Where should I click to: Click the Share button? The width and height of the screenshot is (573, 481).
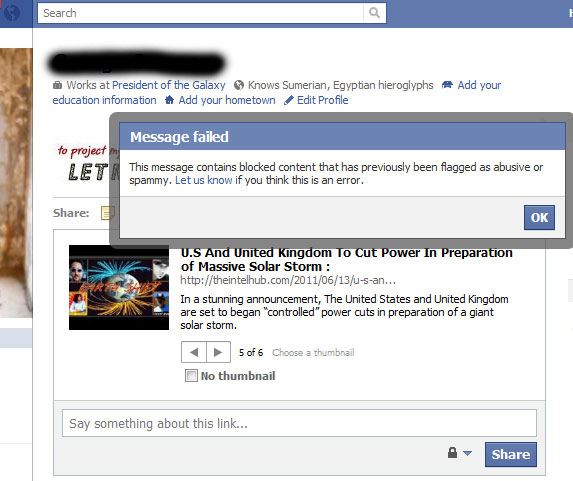click(x=511, y=454)
